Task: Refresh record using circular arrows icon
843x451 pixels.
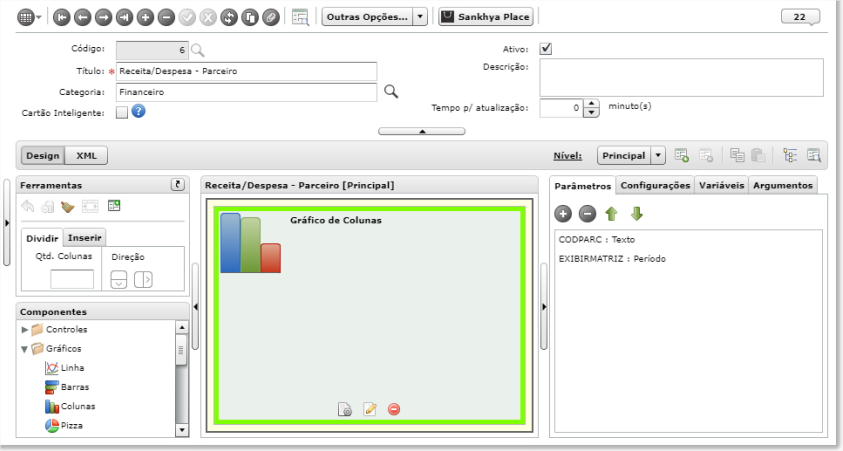Action: [229, 17]
